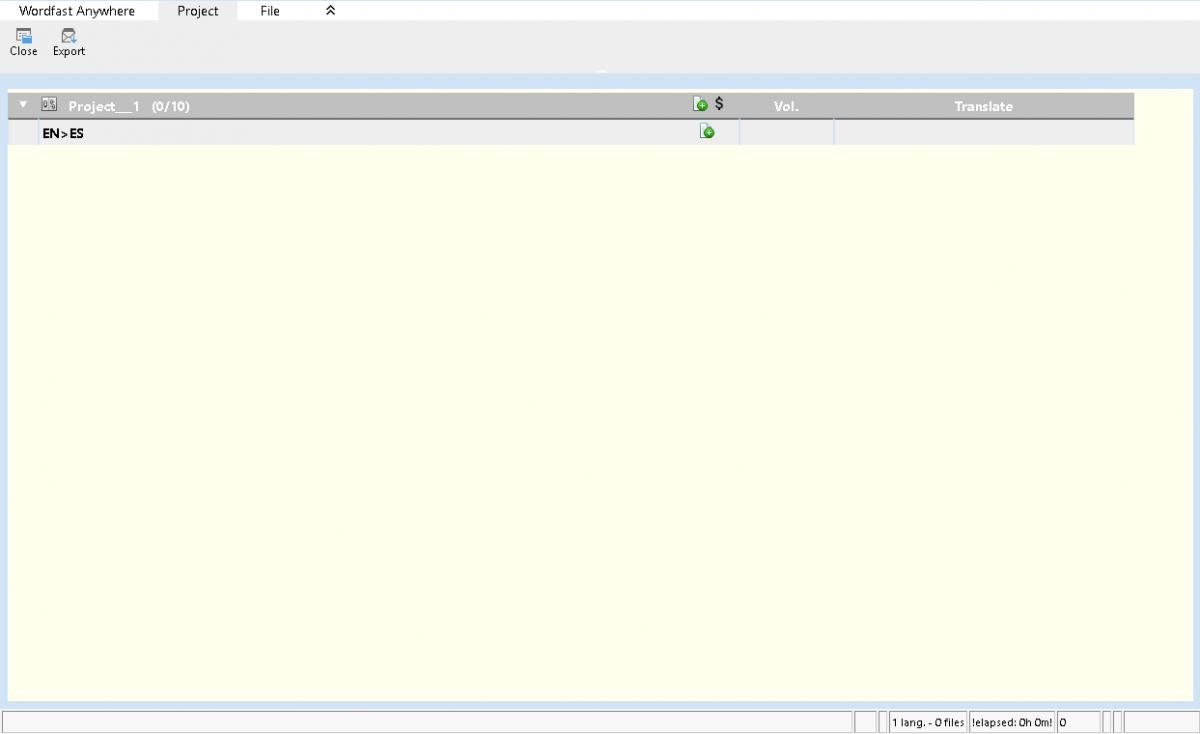This screenshot has height=734, width=1200.
Task: Click the '1 lang. - 0 files' status field
Action: click(928, 722)
